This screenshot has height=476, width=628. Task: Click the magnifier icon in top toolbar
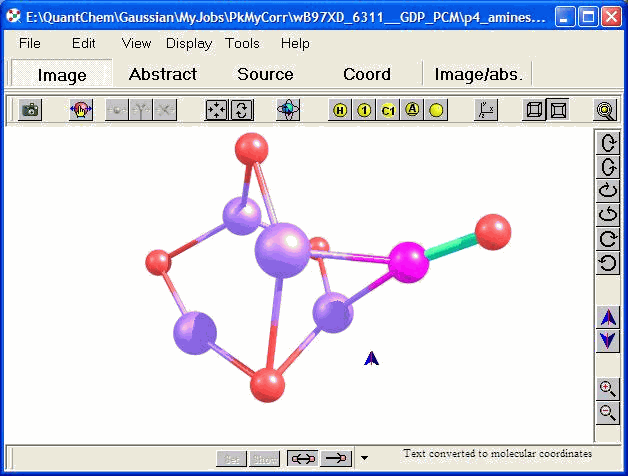605,111
